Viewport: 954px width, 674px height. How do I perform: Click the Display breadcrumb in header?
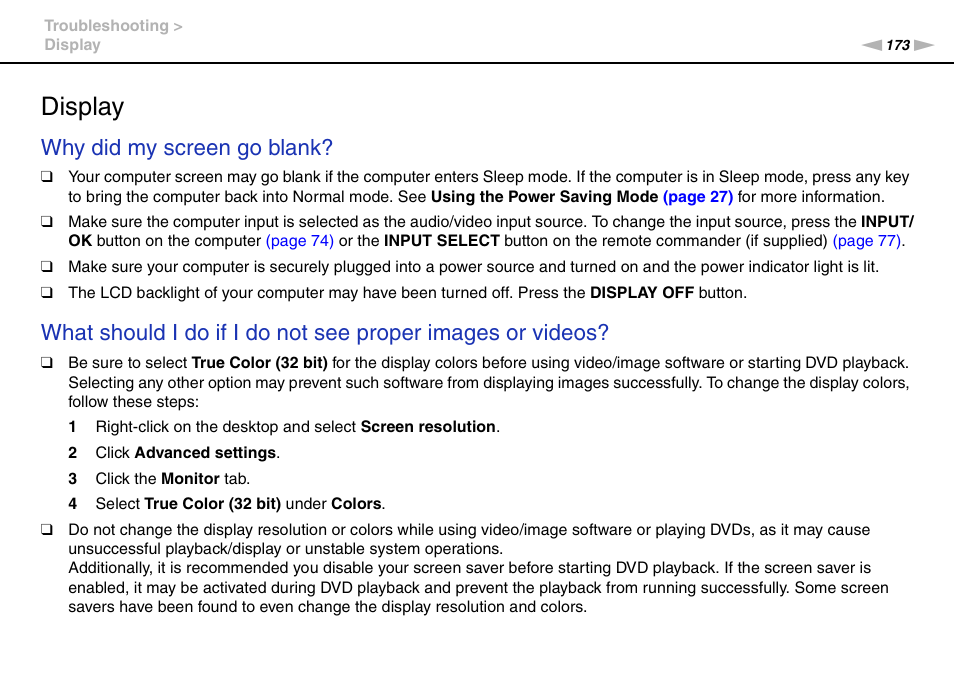[x=72, y=45]
